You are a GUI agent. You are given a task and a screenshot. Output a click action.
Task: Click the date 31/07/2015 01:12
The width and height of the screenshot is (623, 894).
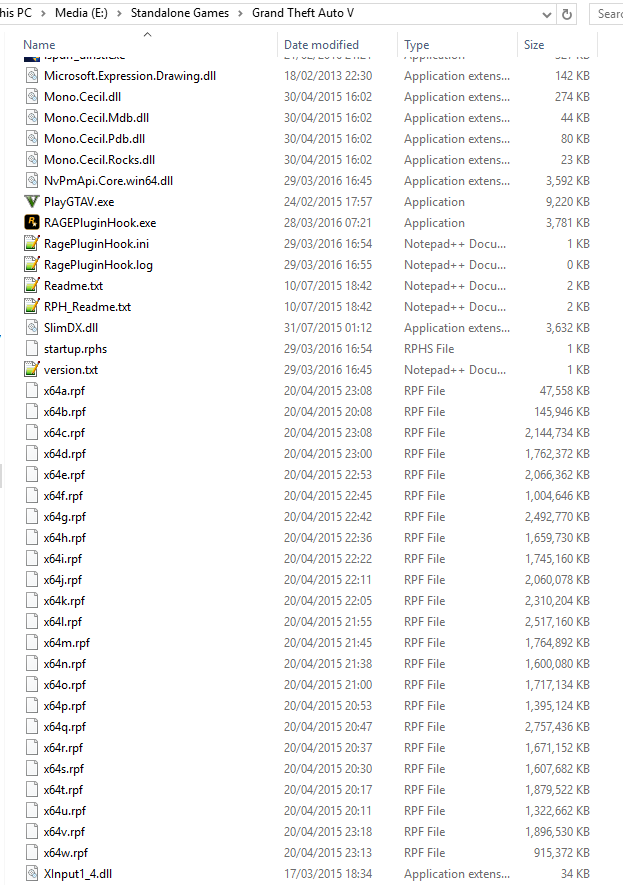coord(328,328)
